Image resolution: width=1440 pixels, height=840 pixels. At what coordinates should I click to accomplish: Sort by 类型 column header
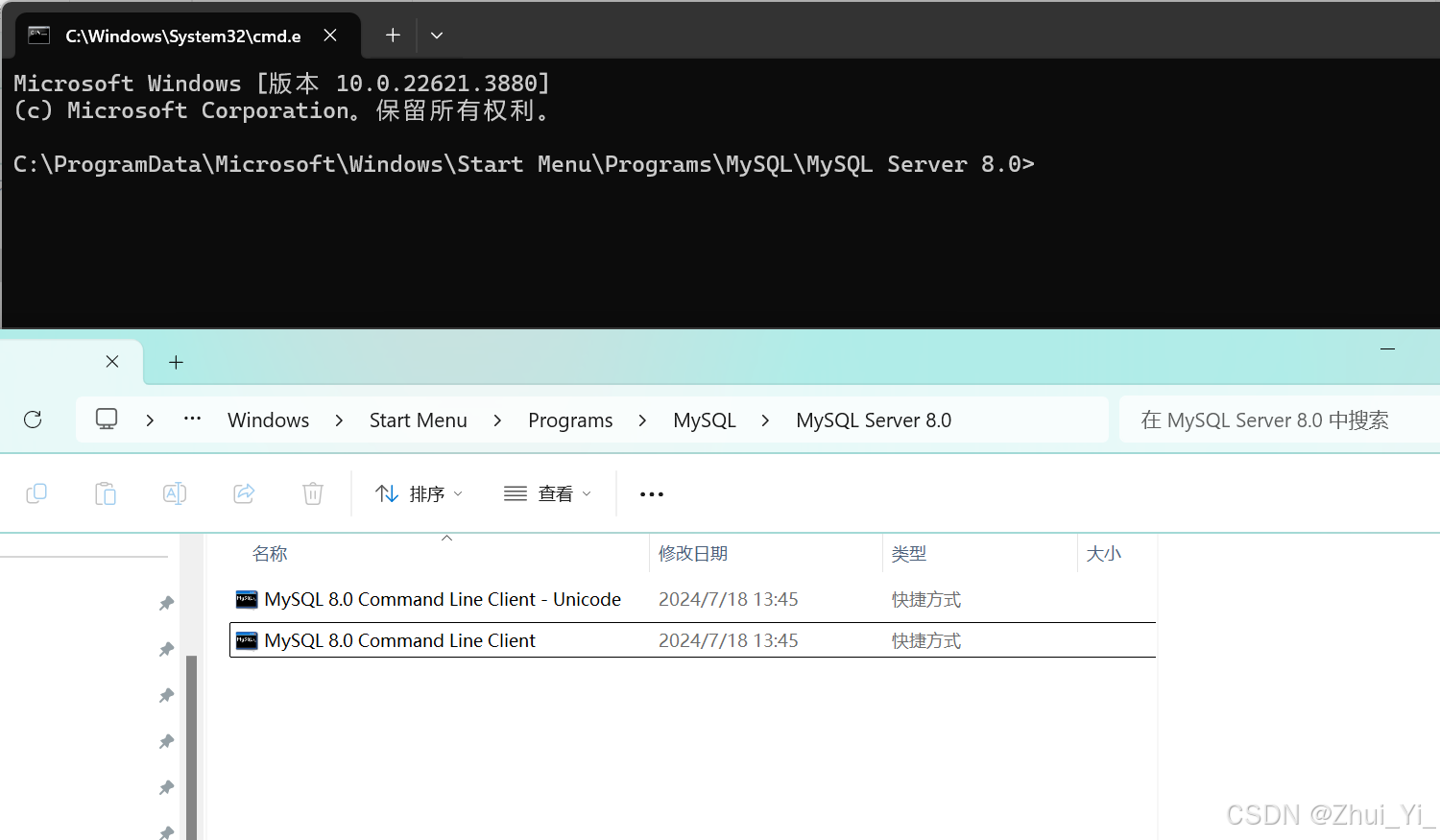pyautogui.click(x=908, y=554)
